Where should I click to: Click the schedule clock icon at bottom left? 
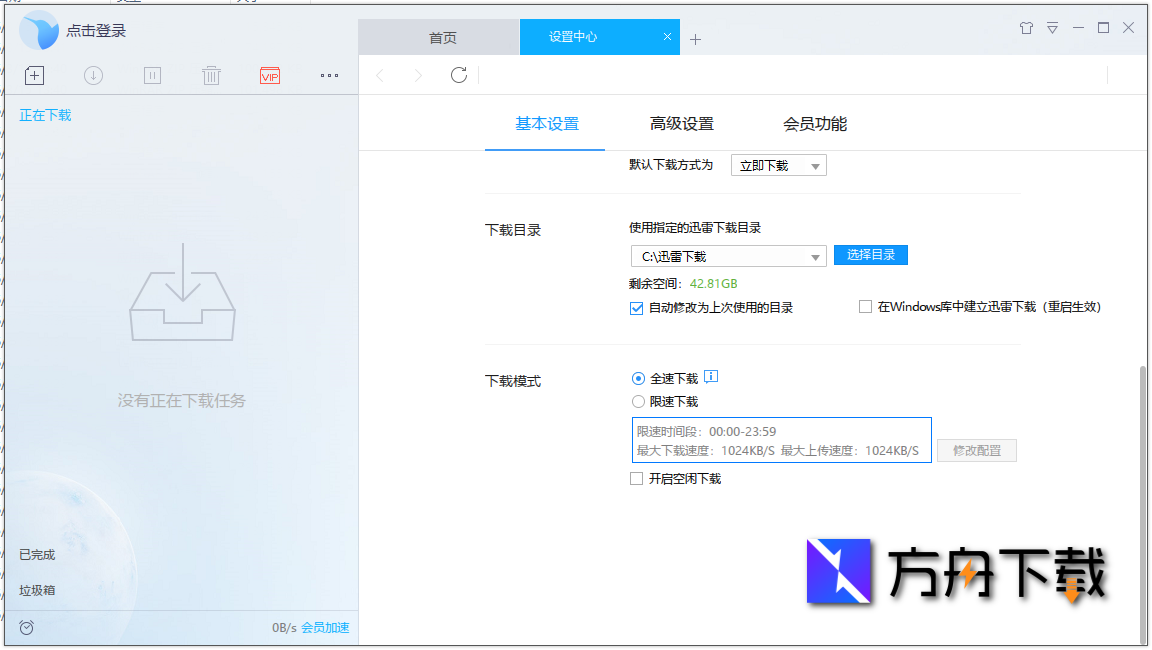pos(26,627)
